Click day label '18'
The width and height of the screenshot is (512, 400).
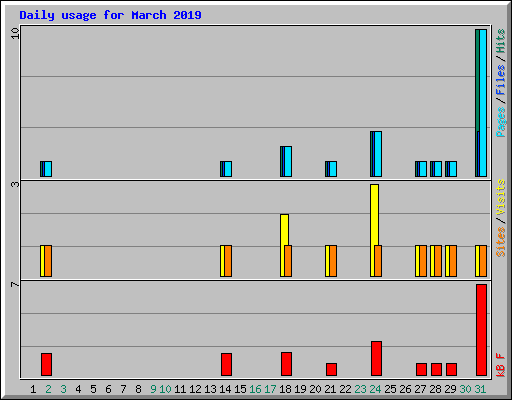pos(285,389)
